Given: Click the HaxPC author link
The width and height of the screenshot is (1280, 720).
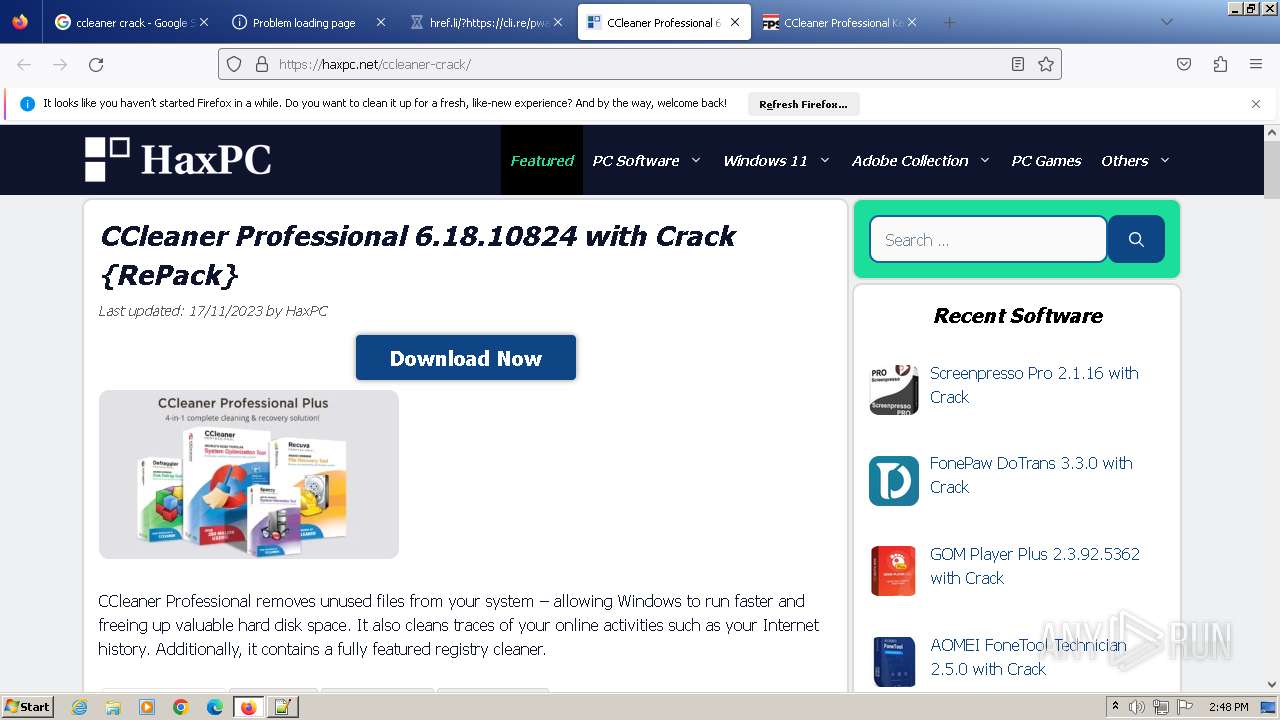Looking at the screenshot, I should [x=306, y=311].
